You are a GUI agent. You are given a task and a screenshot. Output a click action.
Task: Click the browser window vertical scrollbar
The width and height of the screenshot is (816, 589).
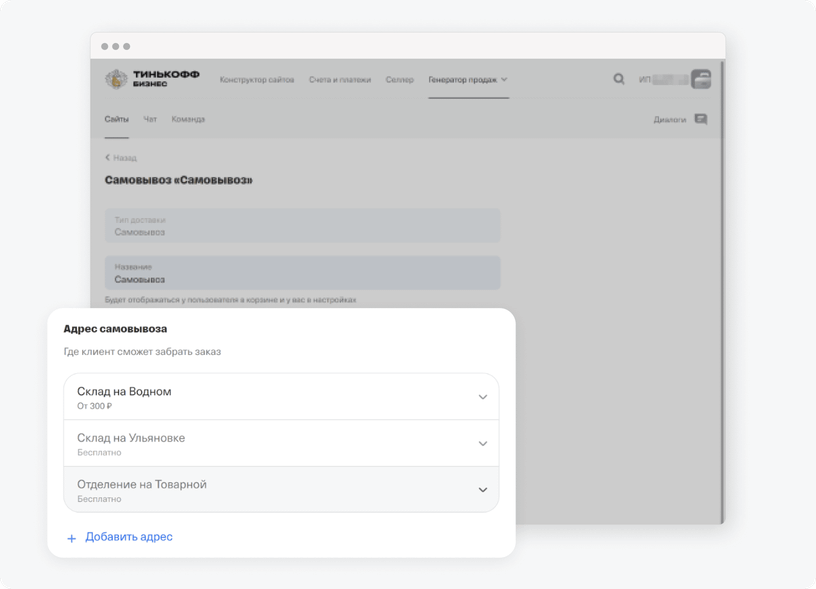[x=722, y=291]
